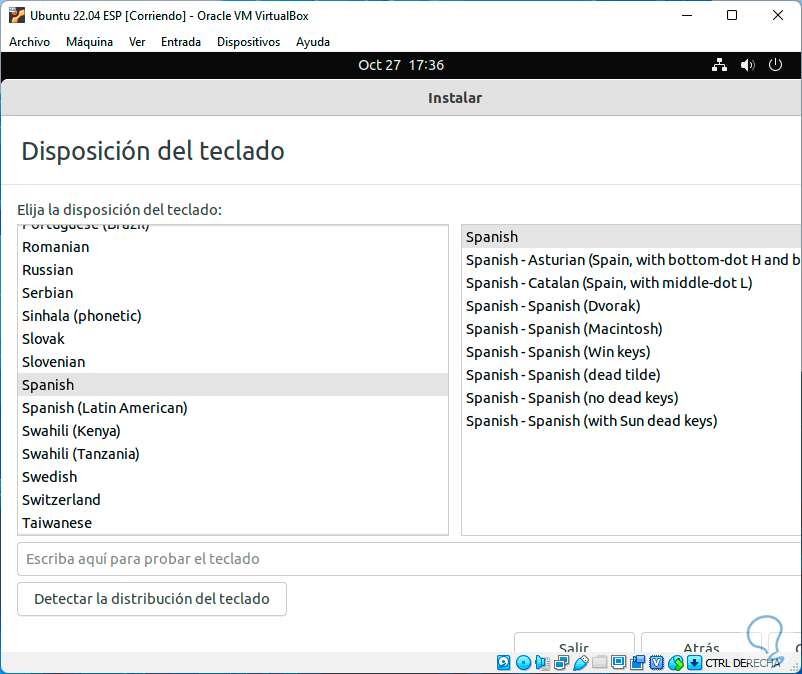Screen dimensions: 802x674
Task: Select Spanish - Spanish (Macintosh) variant
Action: (x=632, y=329)
